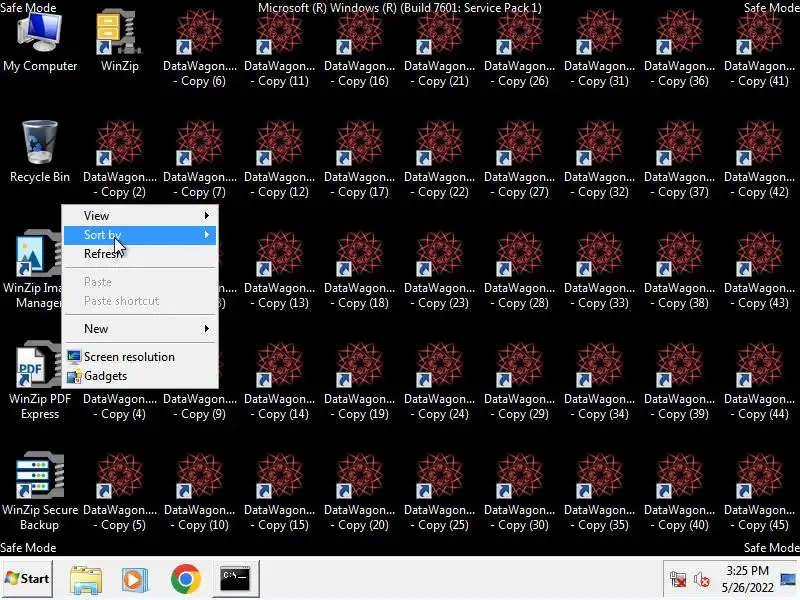Screen dimensions: 800x600
Task: Select DataWagon Copy (24) shortcut
Action: click(x=440, y=382)
